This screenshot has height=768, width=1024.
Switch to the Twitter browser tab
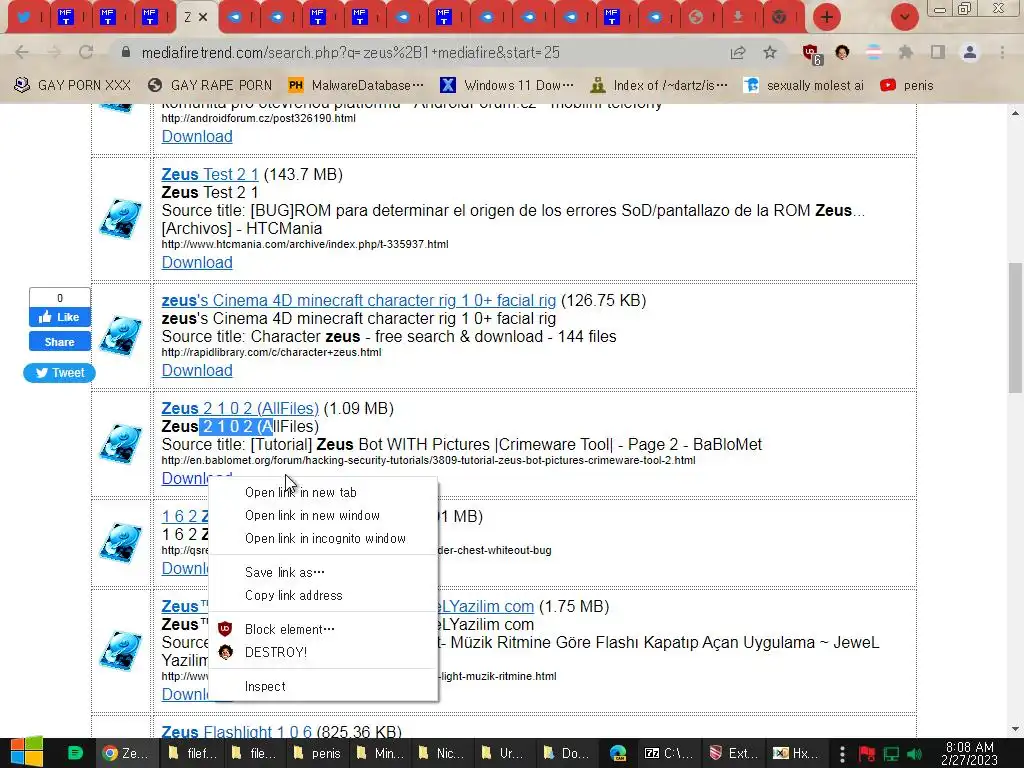click(x=25, y=17)
